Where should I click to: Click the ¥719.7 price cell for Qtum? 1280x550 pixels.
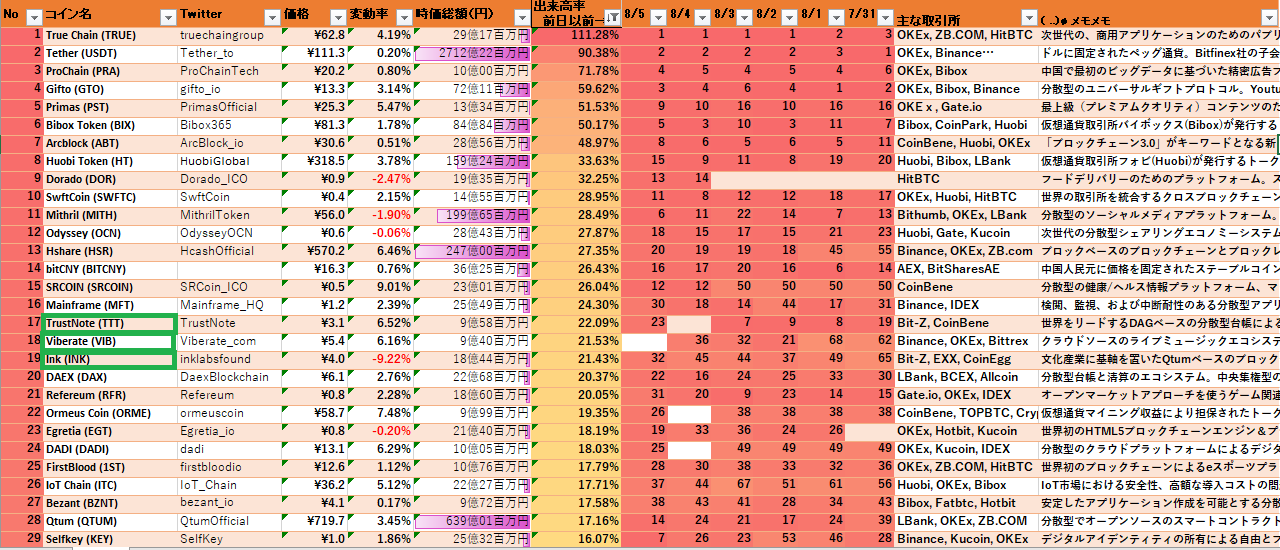point(314,521)
